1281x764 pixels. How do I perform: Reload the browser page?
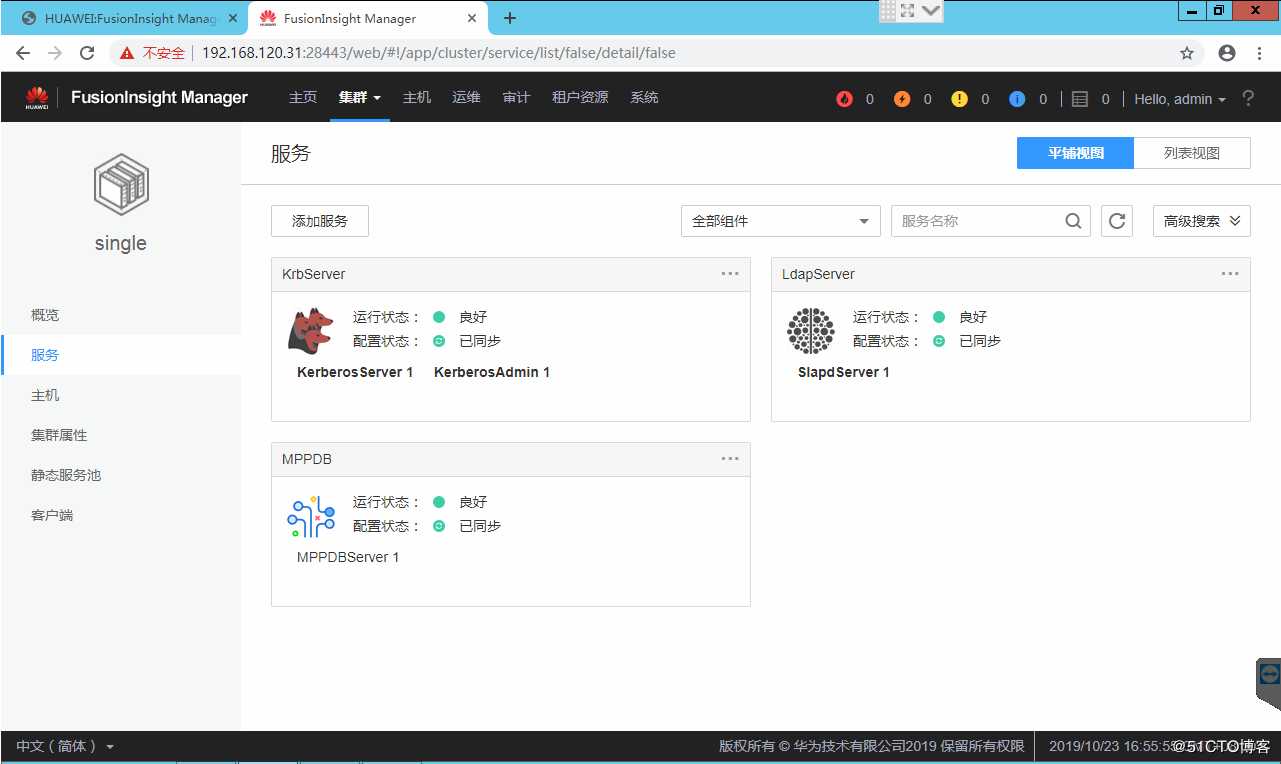point(87,53)
